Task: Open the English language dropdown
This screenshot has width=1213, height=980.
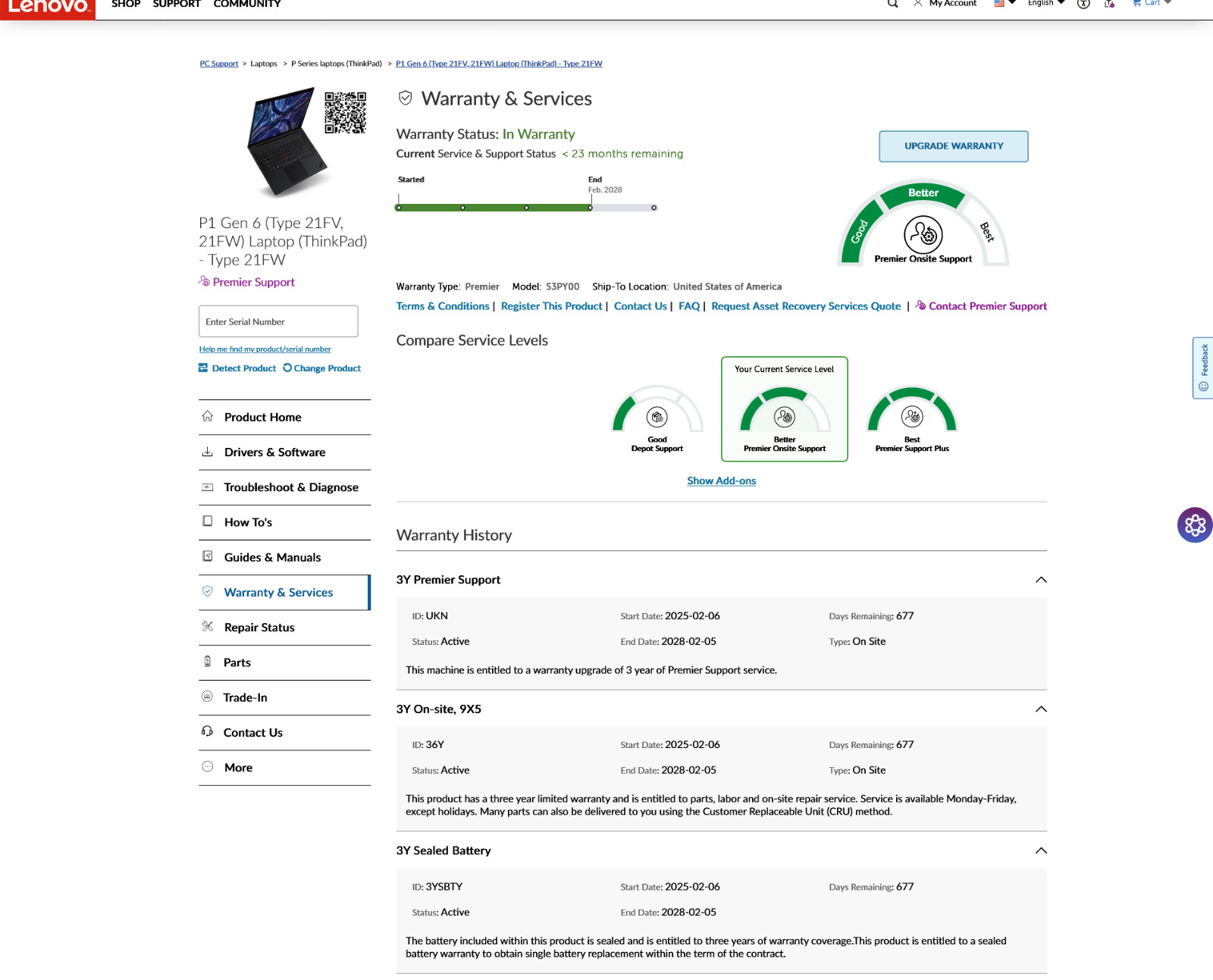Action: (x=1046, y=4)
